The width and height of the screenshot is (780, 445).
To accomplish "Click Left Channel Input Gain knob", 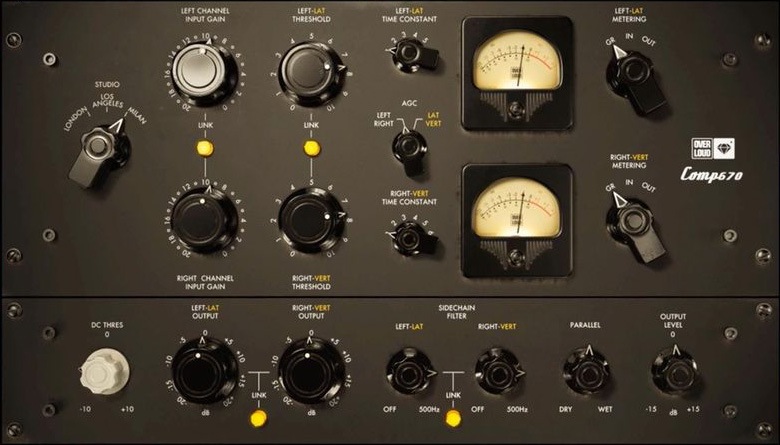I will (204, 73).
